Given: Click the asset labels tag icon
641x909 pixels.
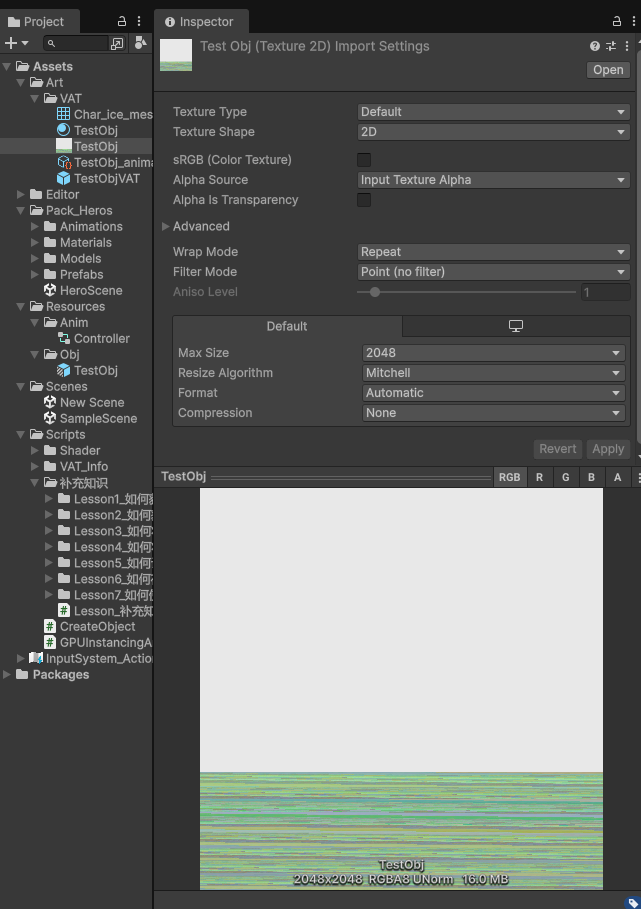Looking at the screenshot, I should point(631,901).
